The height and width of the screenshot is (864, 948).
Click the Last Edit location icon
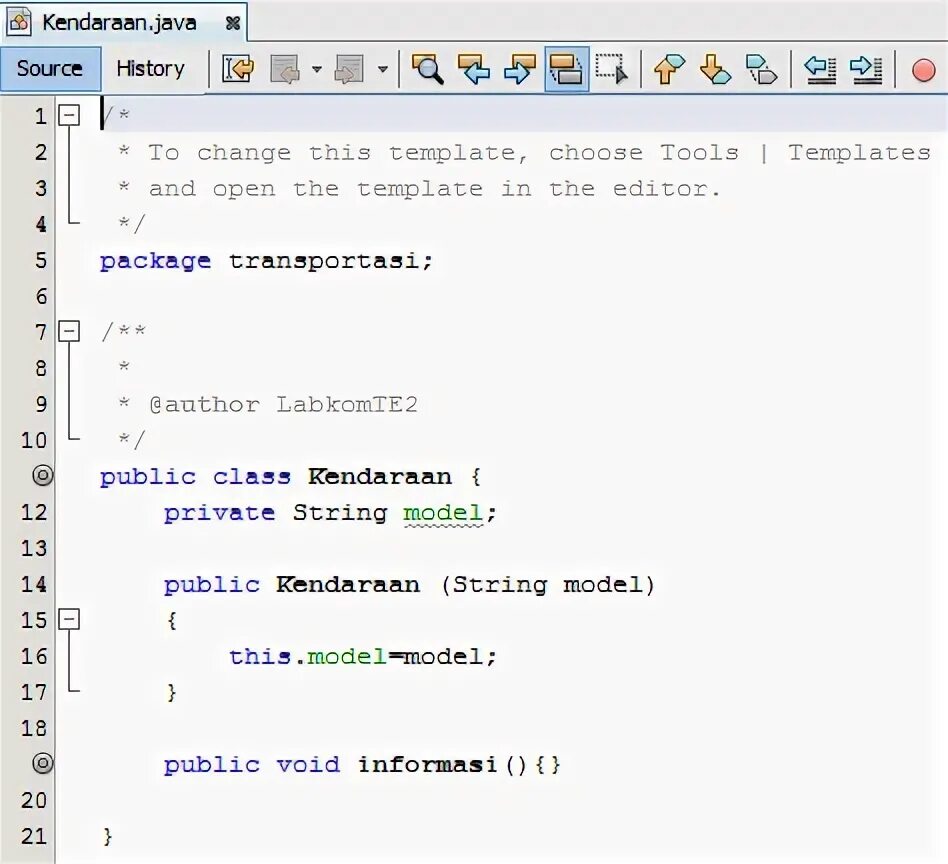click(238, 68)
